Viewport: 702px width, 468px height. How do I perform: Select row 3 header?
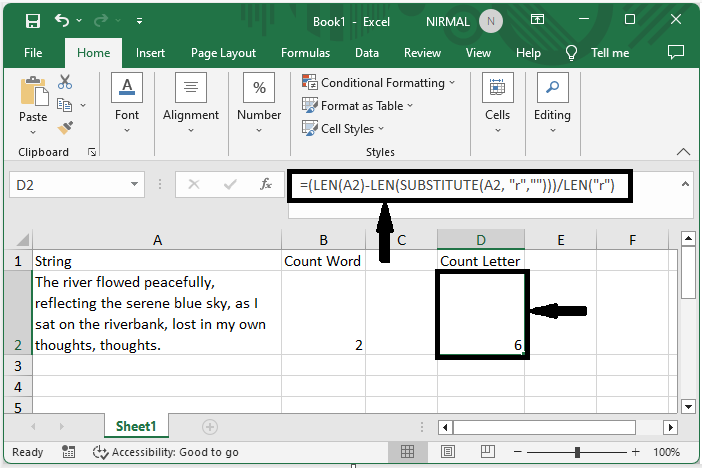click(18, 366)
